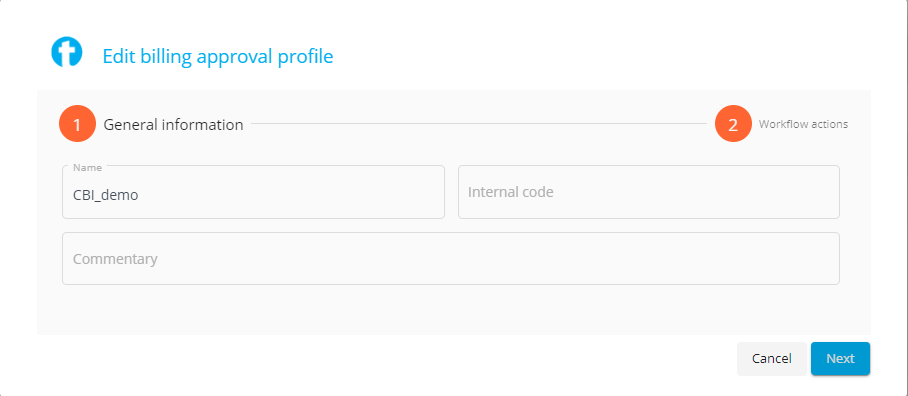Open the General information step label
Screen dimensions: 908x396
click(x=173, y=124)
